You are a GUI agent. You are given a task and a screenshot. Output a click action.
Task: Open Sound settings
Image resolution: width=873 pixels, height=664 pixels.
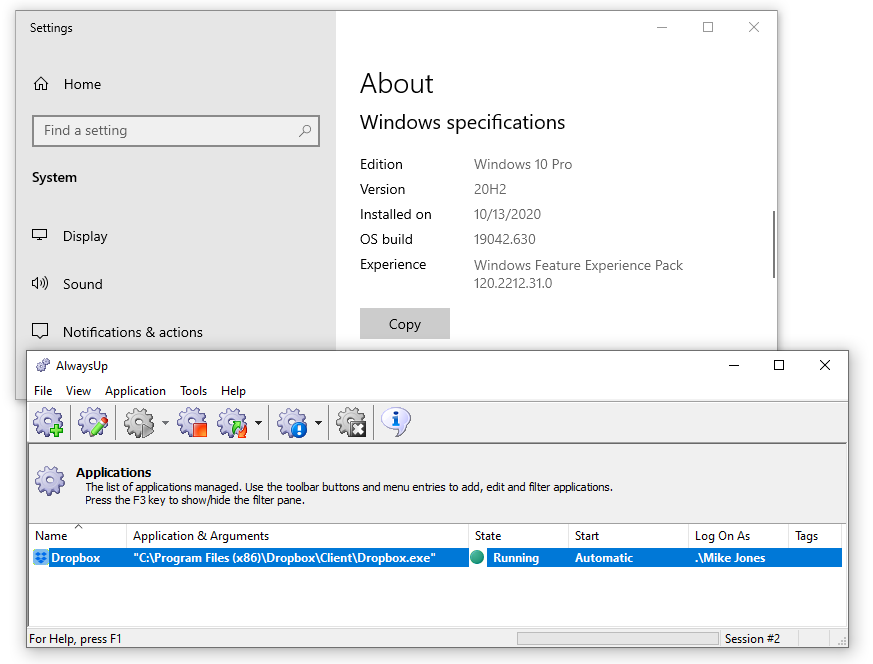[82, 284]
